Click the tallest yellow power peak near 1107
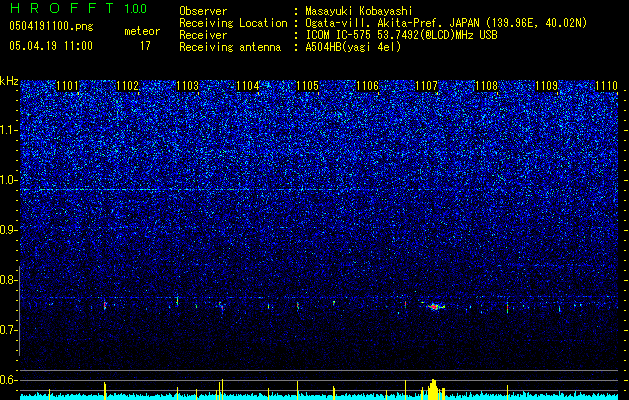 point(433,390)
